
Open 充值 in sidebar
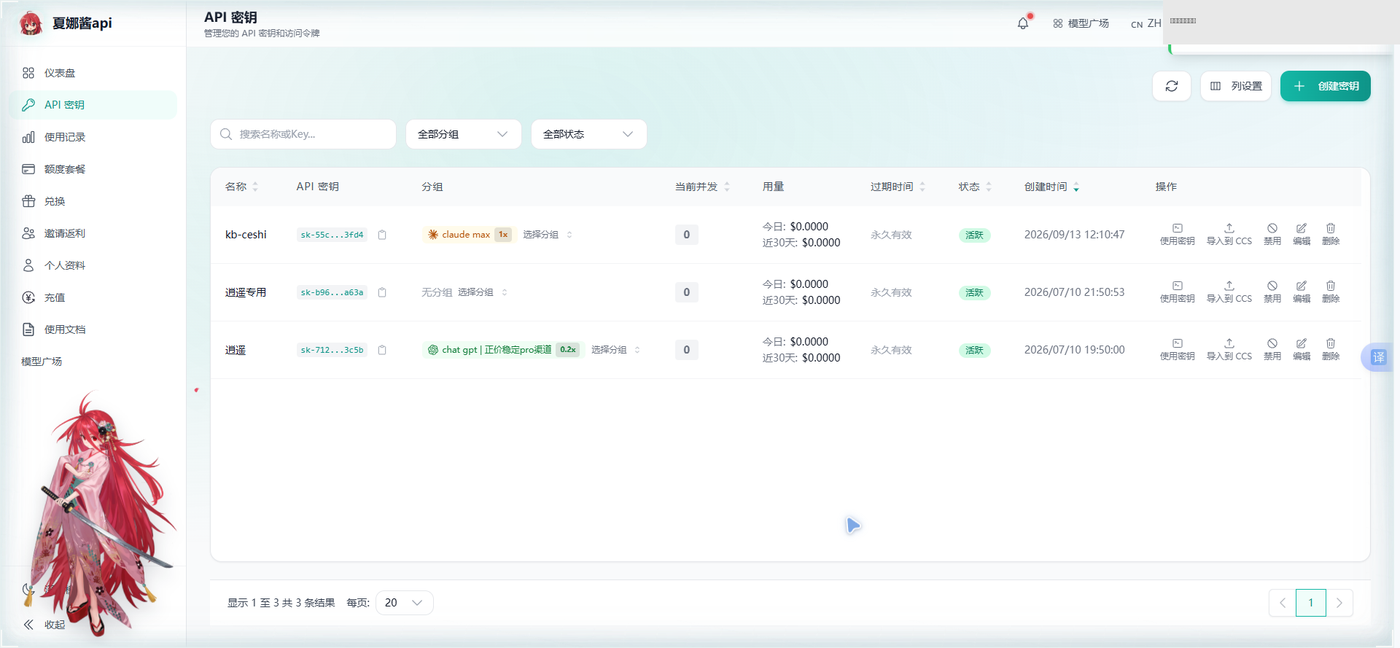(94, 297)
